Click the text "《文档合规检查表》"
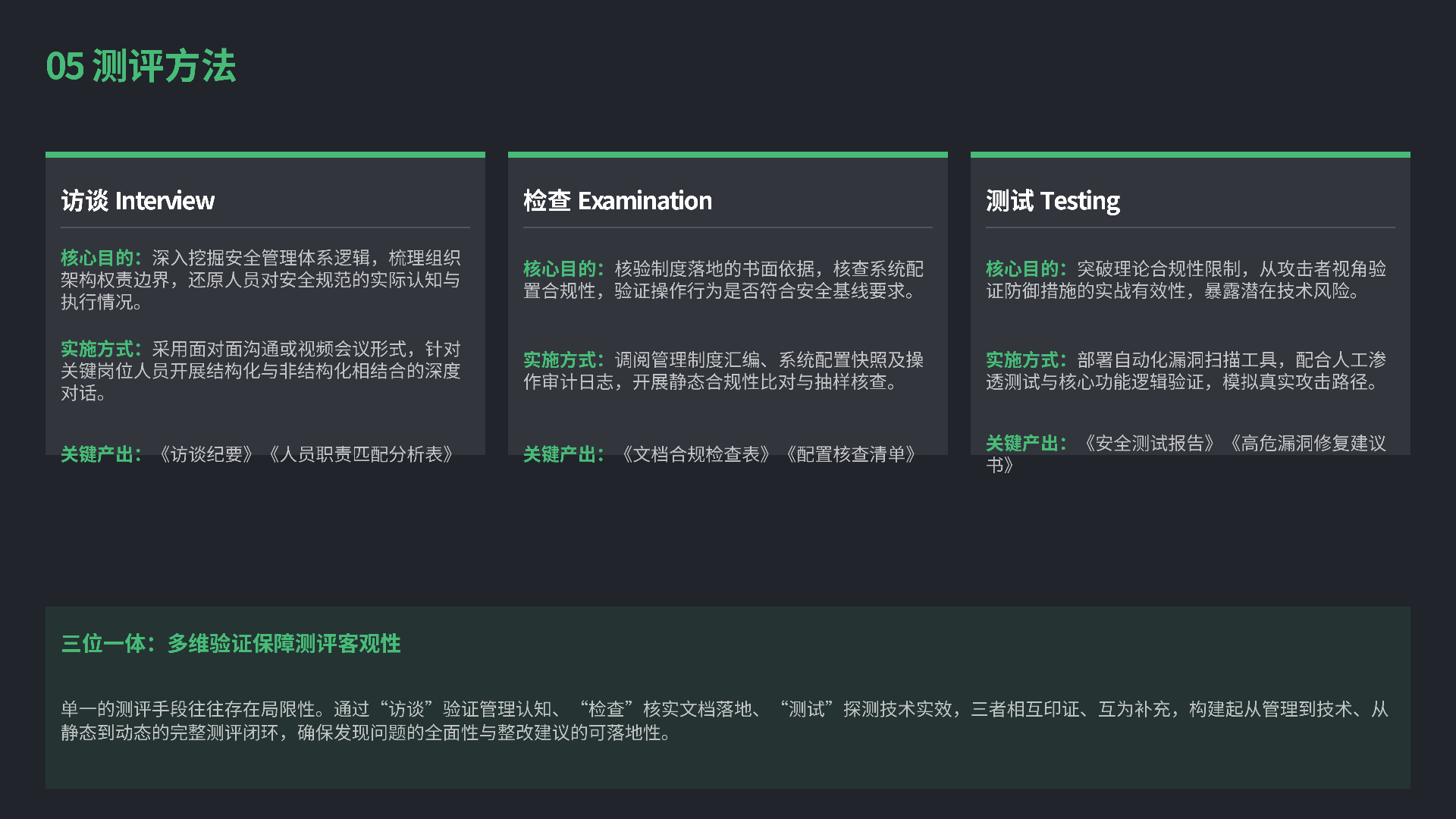 [x=696, y=454]
